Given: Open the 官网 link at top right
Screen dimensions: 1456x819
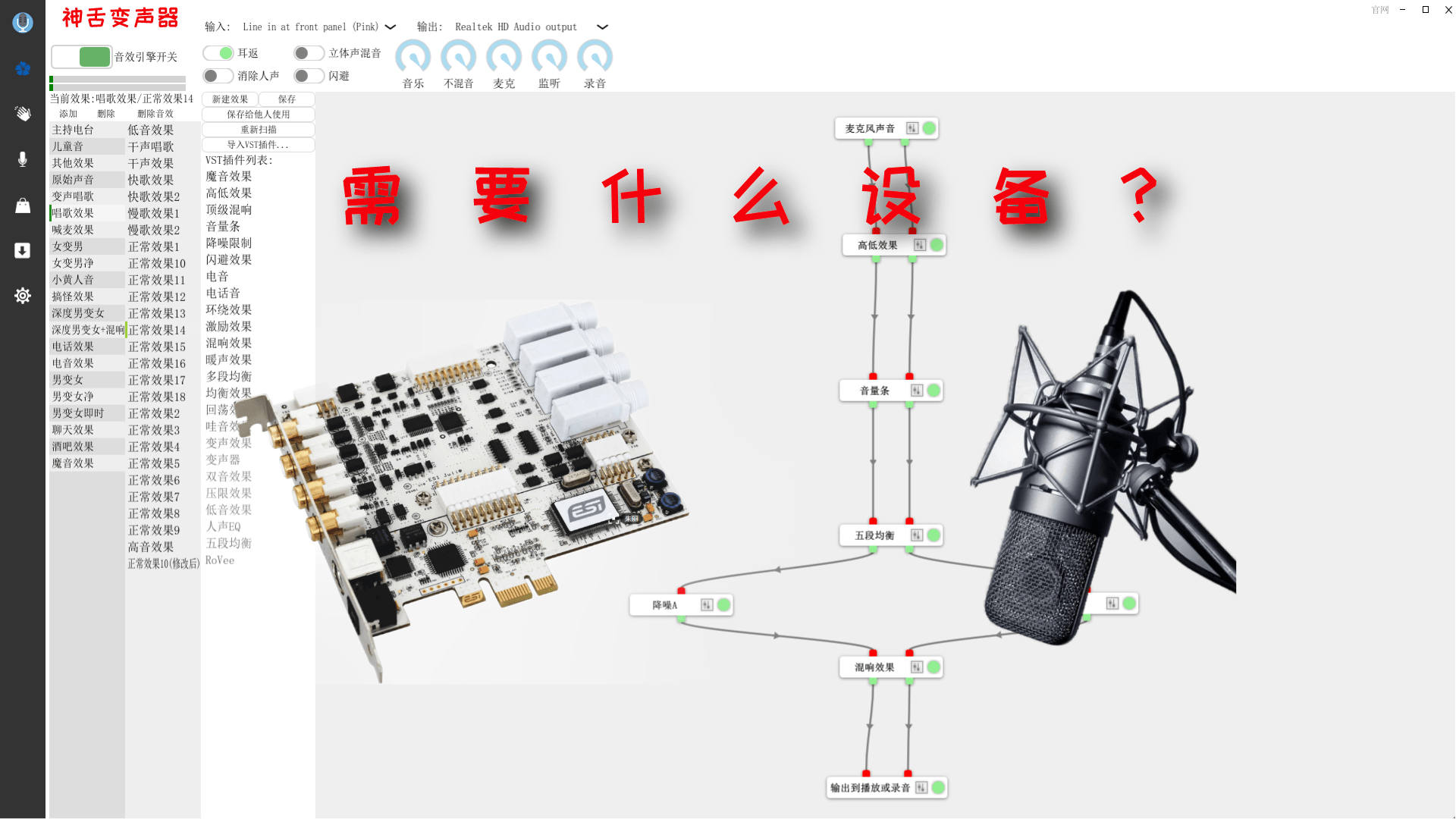Looking at the screenshot, I should (1380, 10).
